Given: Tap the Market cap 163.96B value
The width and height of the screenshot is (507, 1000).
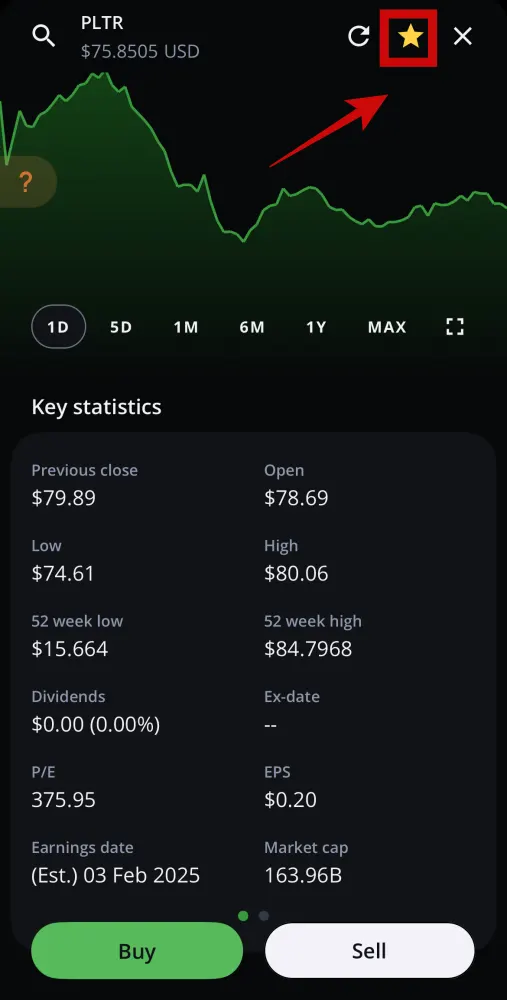Looking at the screenshot, I should coord(303,875).
